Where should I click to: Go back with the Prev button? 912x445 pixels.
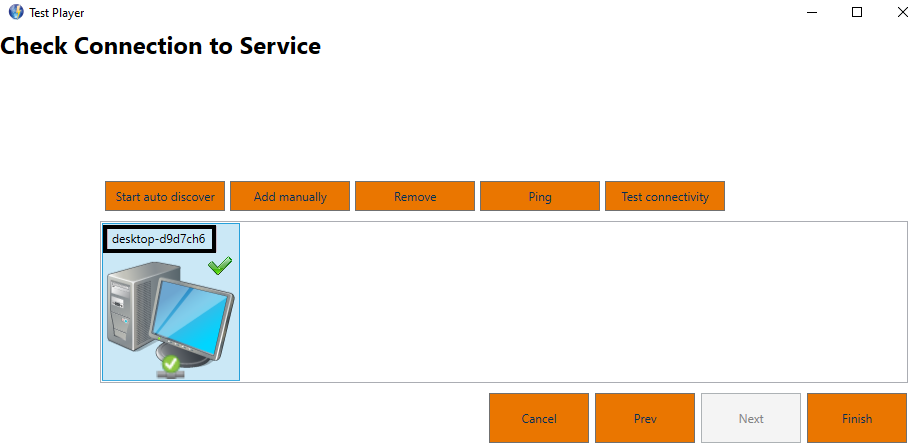[x=645, y=418]
